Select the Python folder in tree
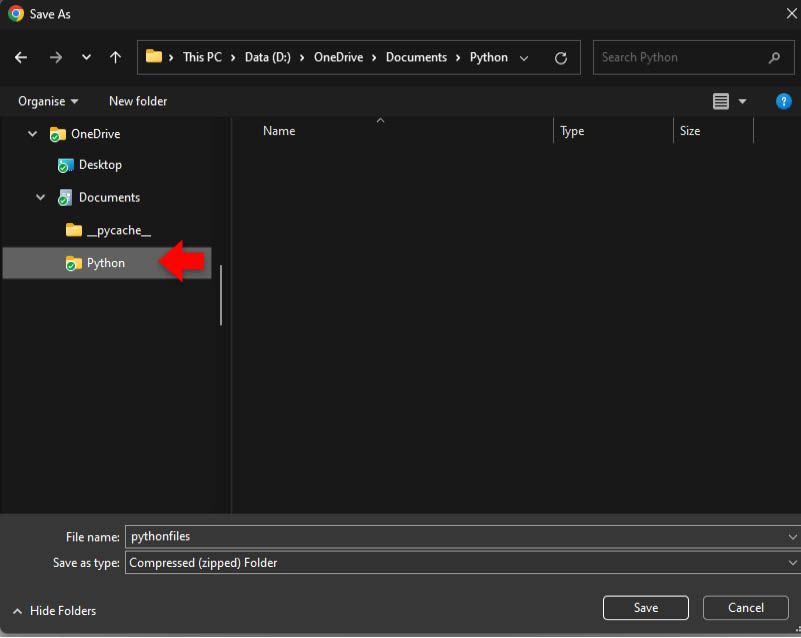 [x=106, y=263]
